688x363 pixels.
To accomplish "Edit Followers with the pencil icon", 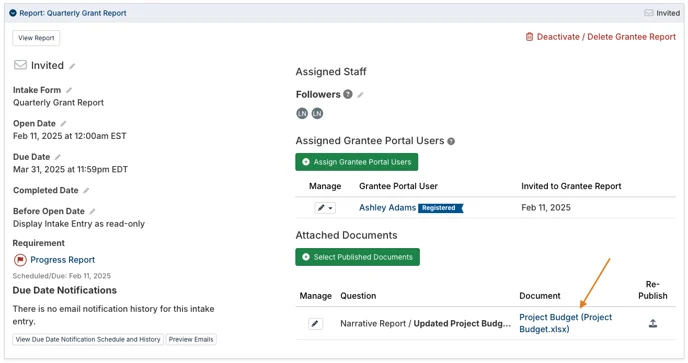I will tap(360, 95).
